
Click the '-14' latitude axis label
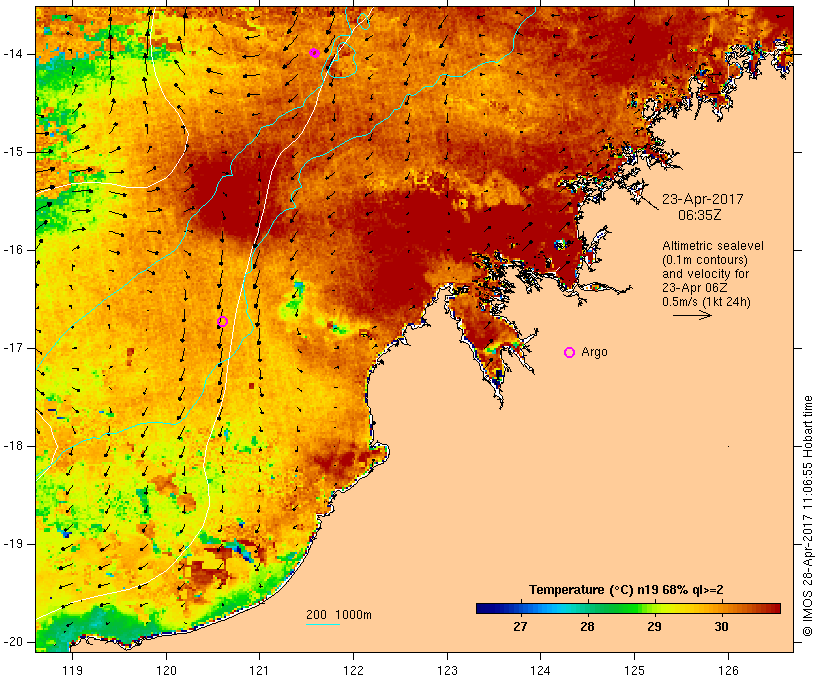coord(13,54)
